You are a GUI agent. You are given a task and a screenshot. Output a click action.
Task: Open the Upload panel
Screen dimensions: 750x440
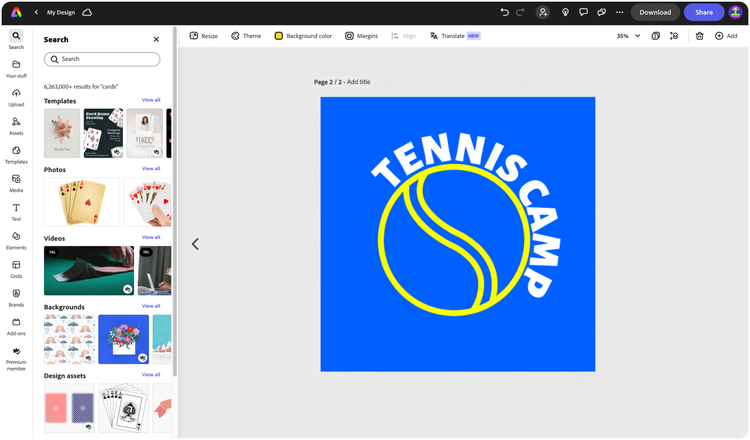point(16,98)
